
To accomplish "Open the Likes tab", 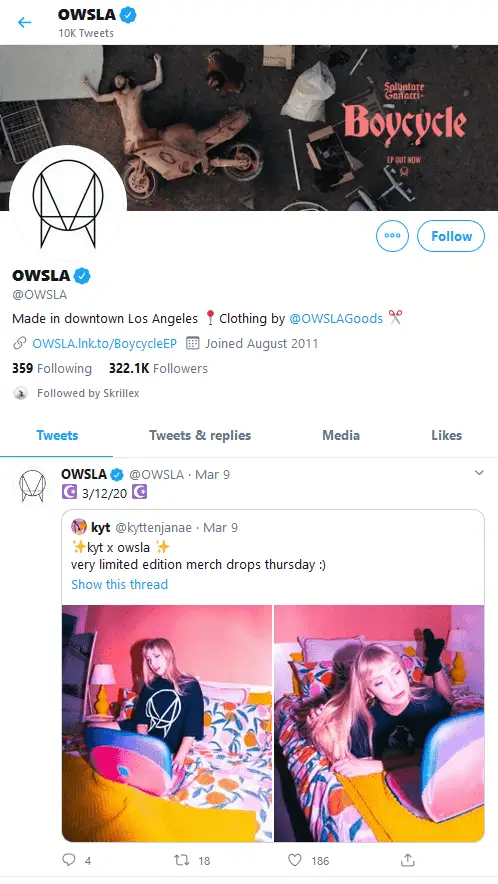I will tap(446, 435).
